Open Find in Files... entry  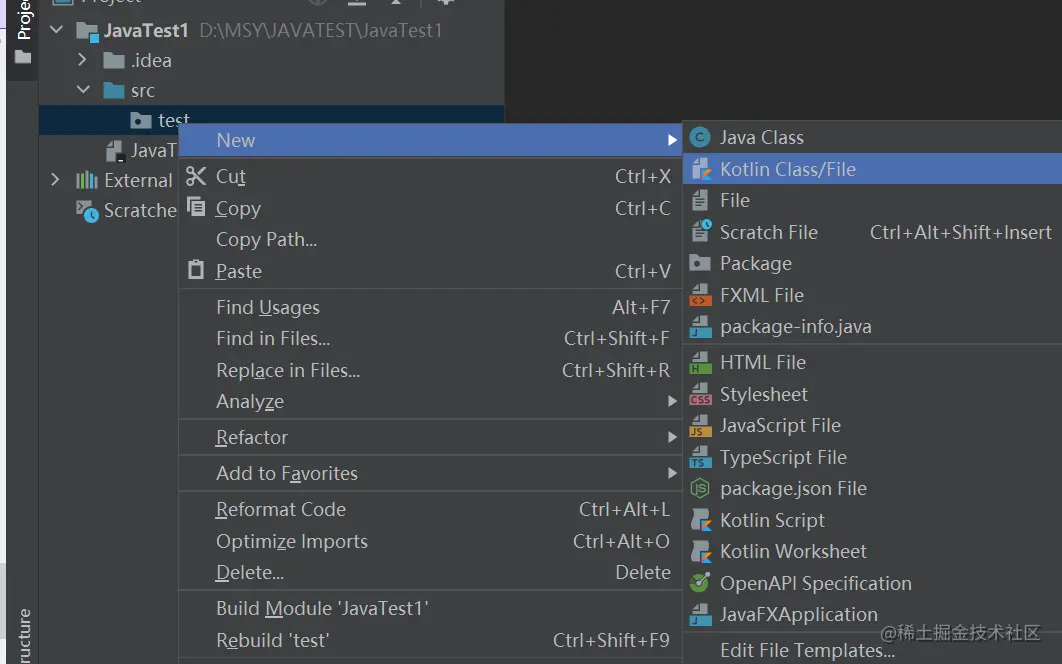click(x=430, y=339)
